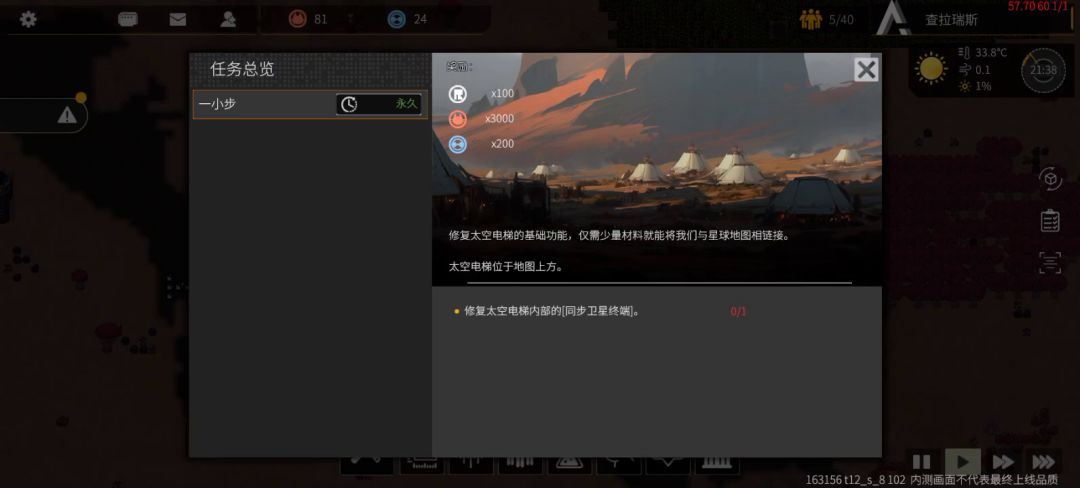Click the 永久 timer badge
The height and width of the screenshot is (488, 1080).
378,104
